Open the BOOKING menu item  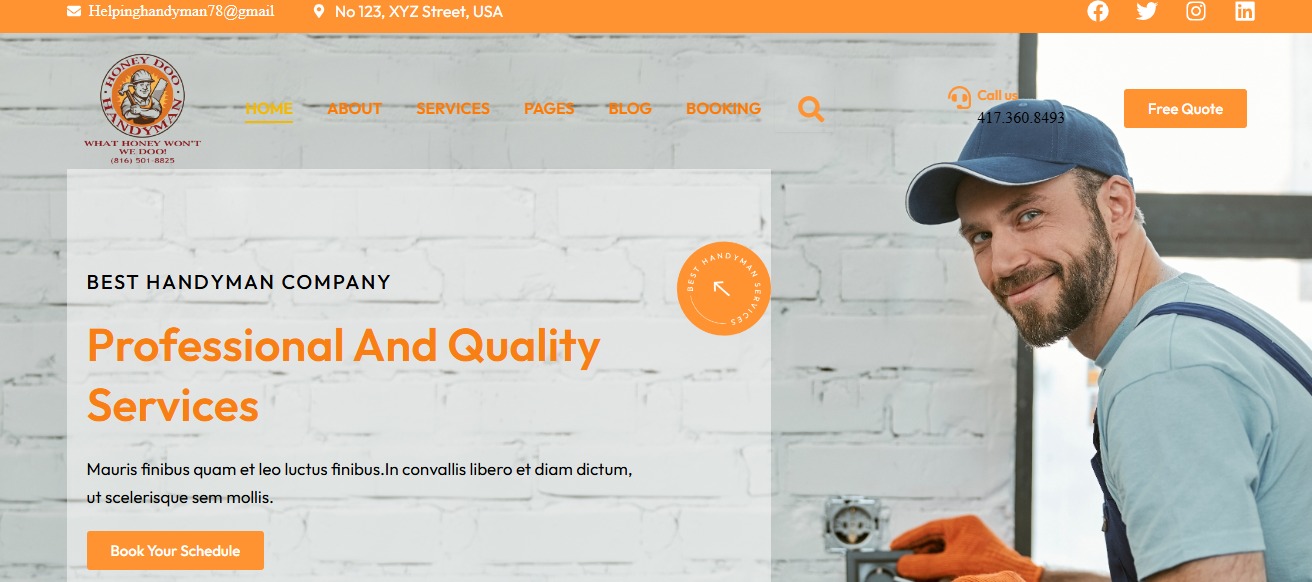(723, 109)
